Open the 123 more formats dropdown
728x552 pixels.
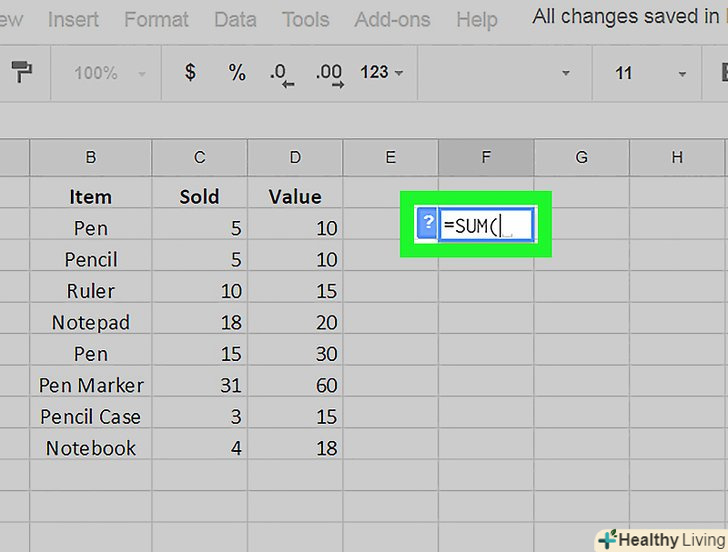click(381, 73)
